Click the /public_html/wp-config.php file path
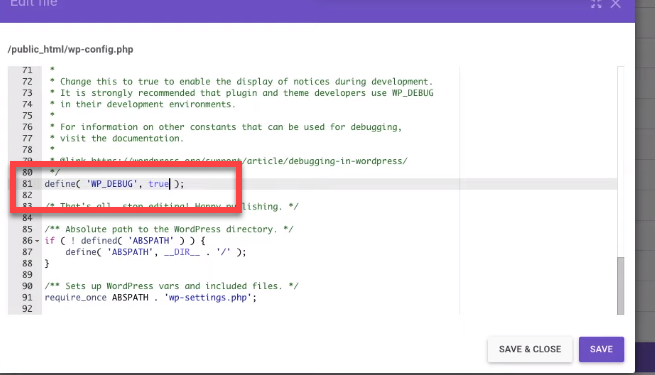 [70, 49]
